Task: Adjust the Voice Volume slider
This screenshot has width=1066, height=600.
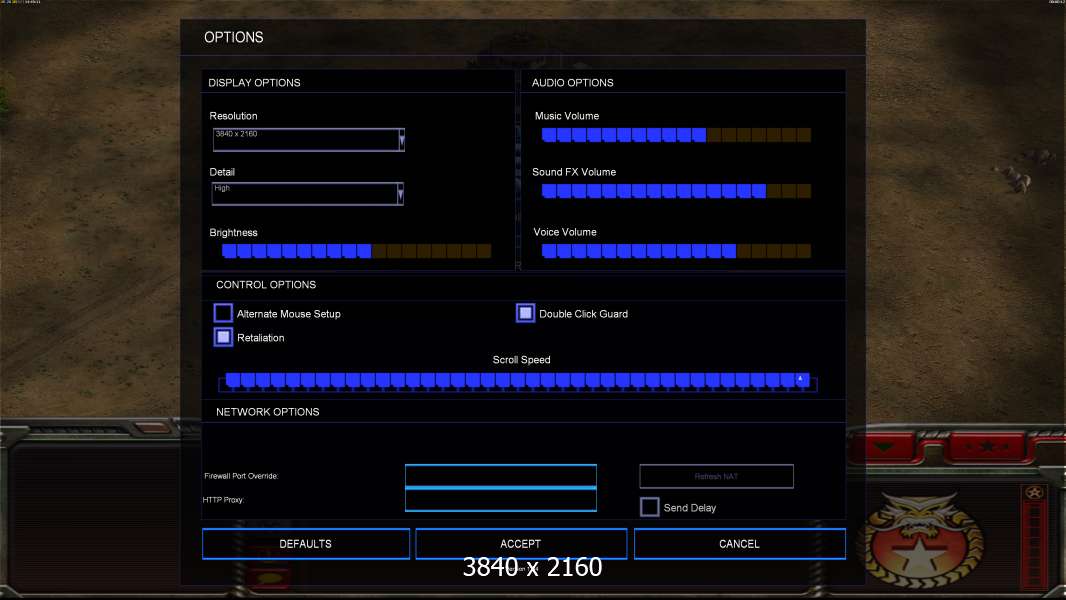Action: pos(676,251)
